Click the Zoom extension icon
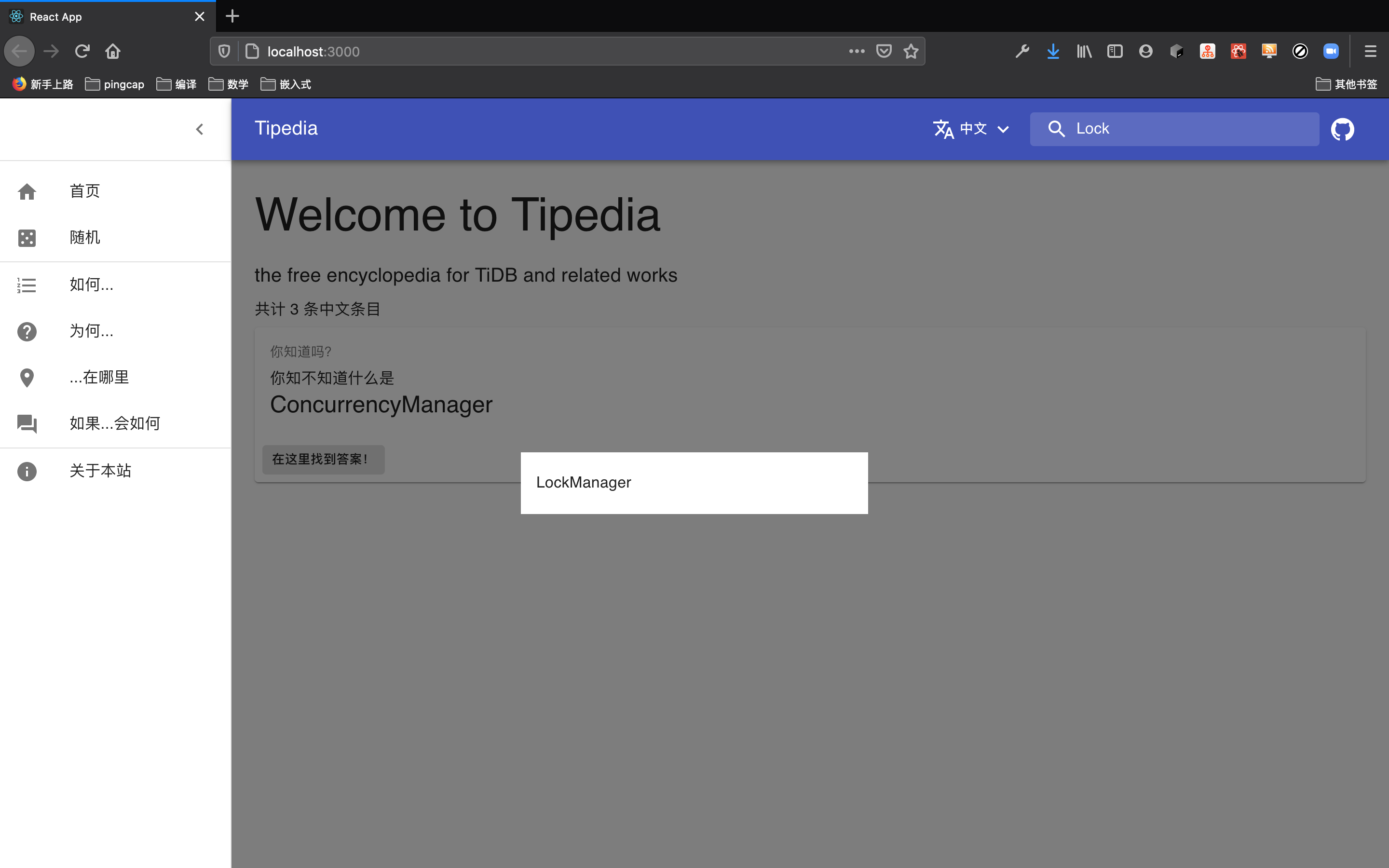 [1331, 52]
